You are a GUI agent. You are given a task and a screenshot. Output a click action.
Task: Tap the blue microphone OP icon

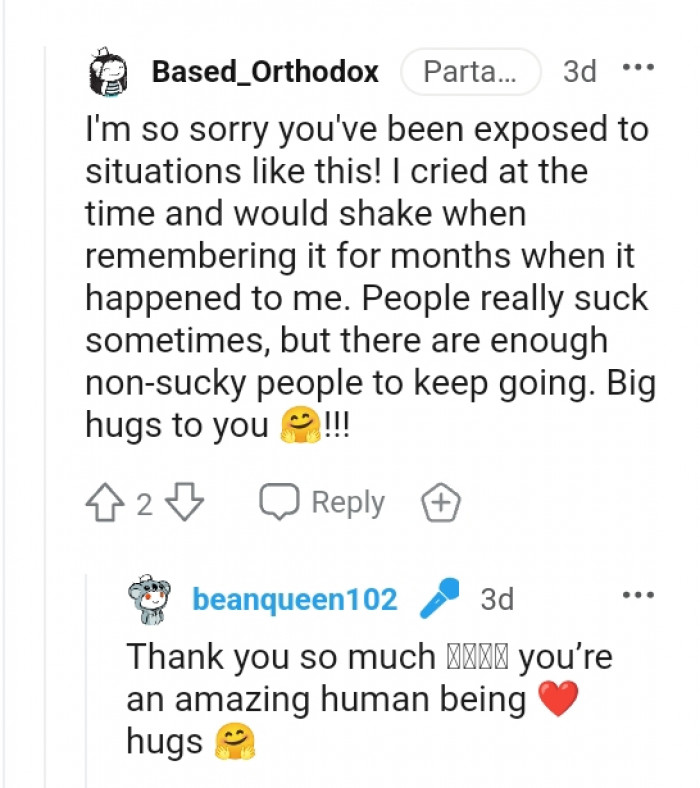pos(438,599)
